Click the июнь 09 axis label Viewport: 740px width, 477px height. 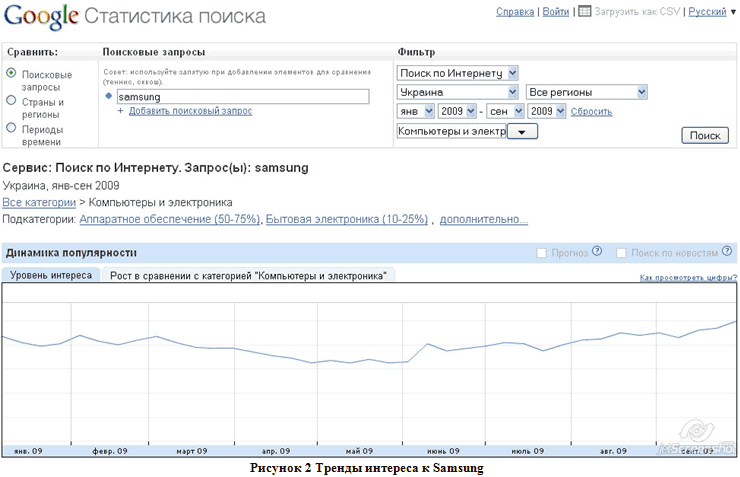(443, 451)
